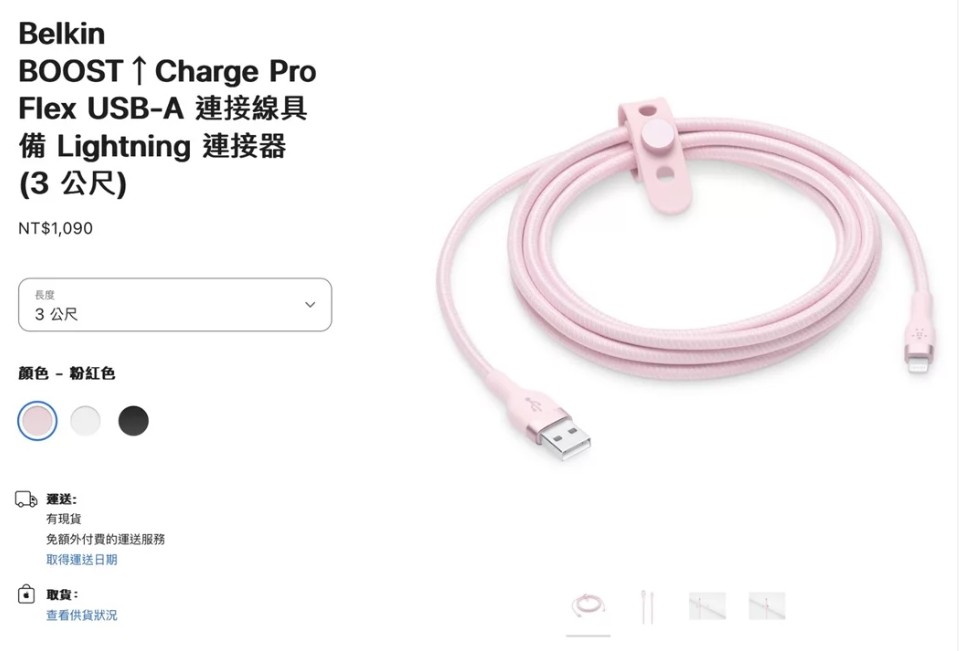Viewport: 959px width, 651px height.
Task: Click the NT$1,090 price
Action: (56, 228)
